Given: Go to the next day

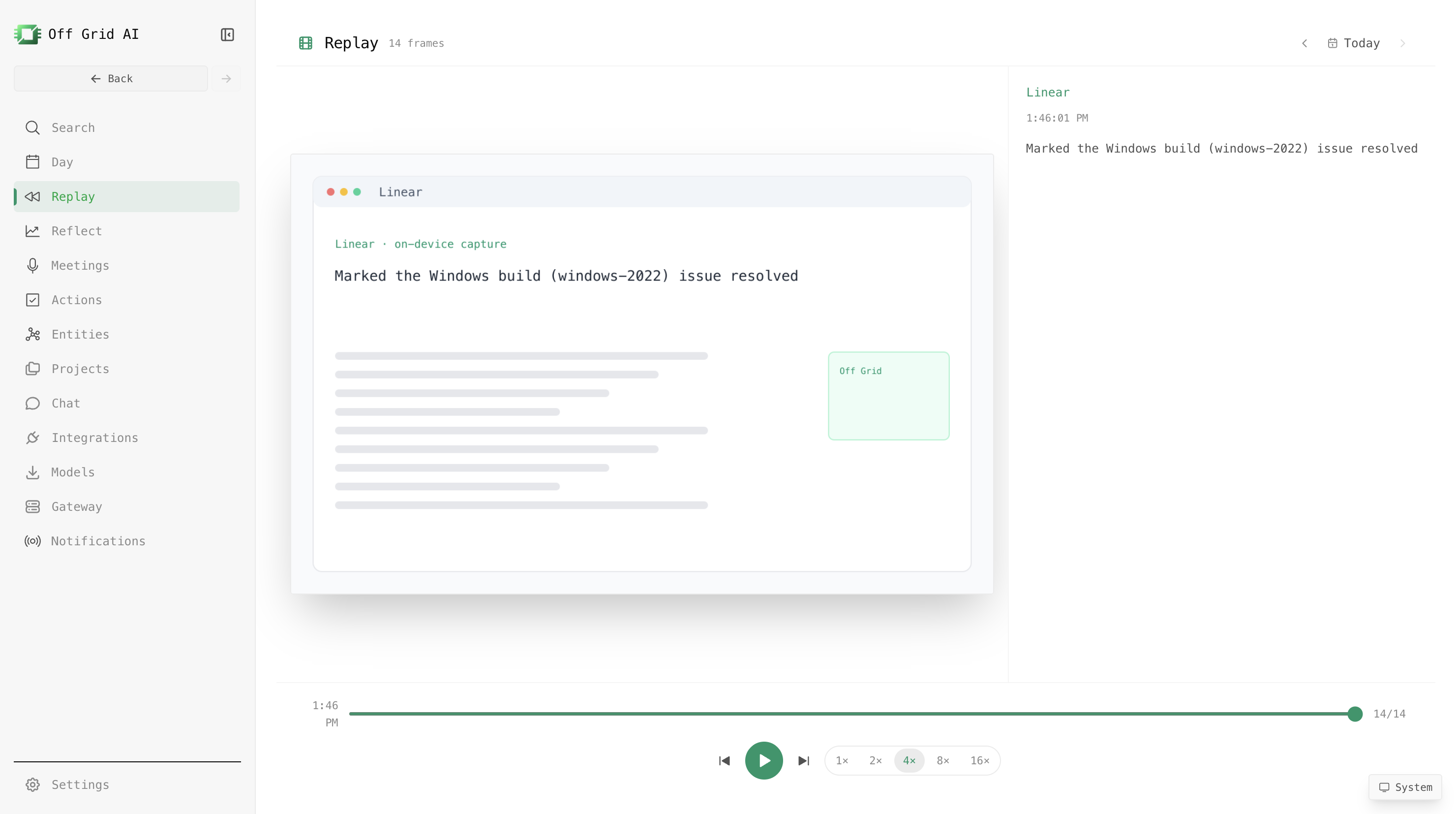Looking at the screenshot, I should (x=1402, y=44).
